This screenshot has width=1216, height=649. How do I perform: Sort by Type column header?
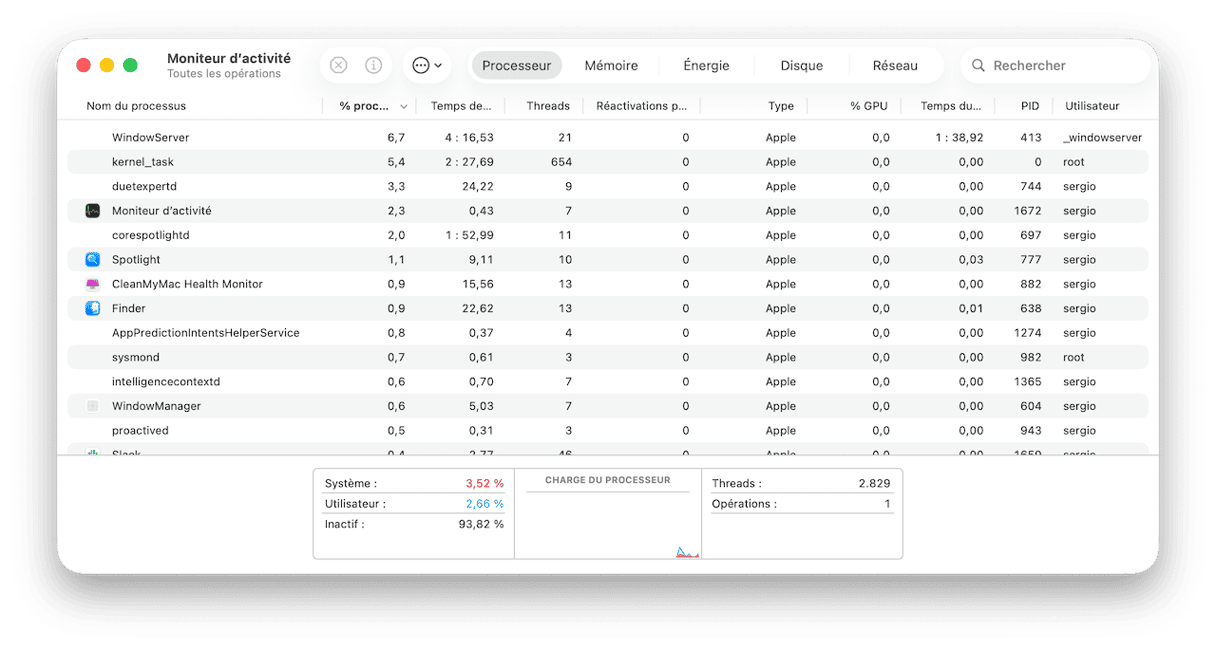[781, 106]
